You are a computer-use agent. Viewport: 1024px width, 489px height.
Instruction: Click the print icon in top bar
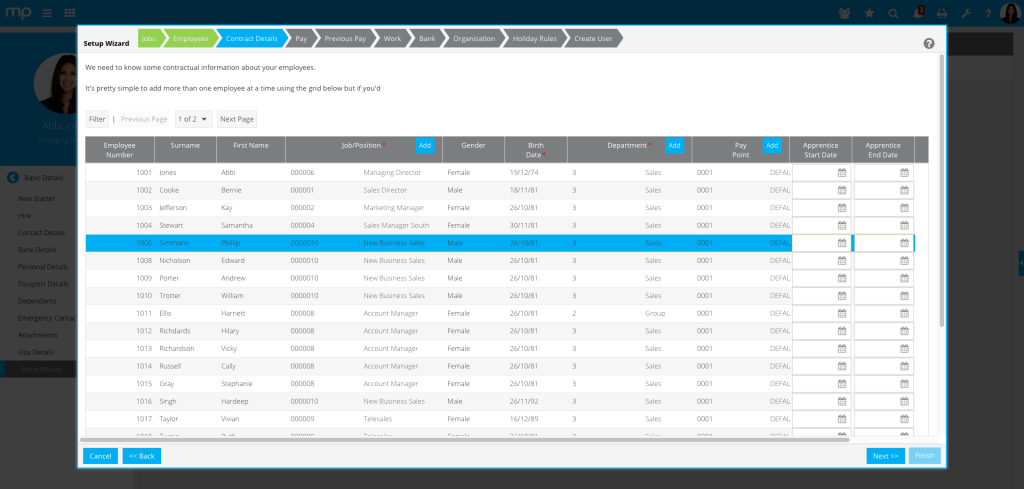(941, 14)
